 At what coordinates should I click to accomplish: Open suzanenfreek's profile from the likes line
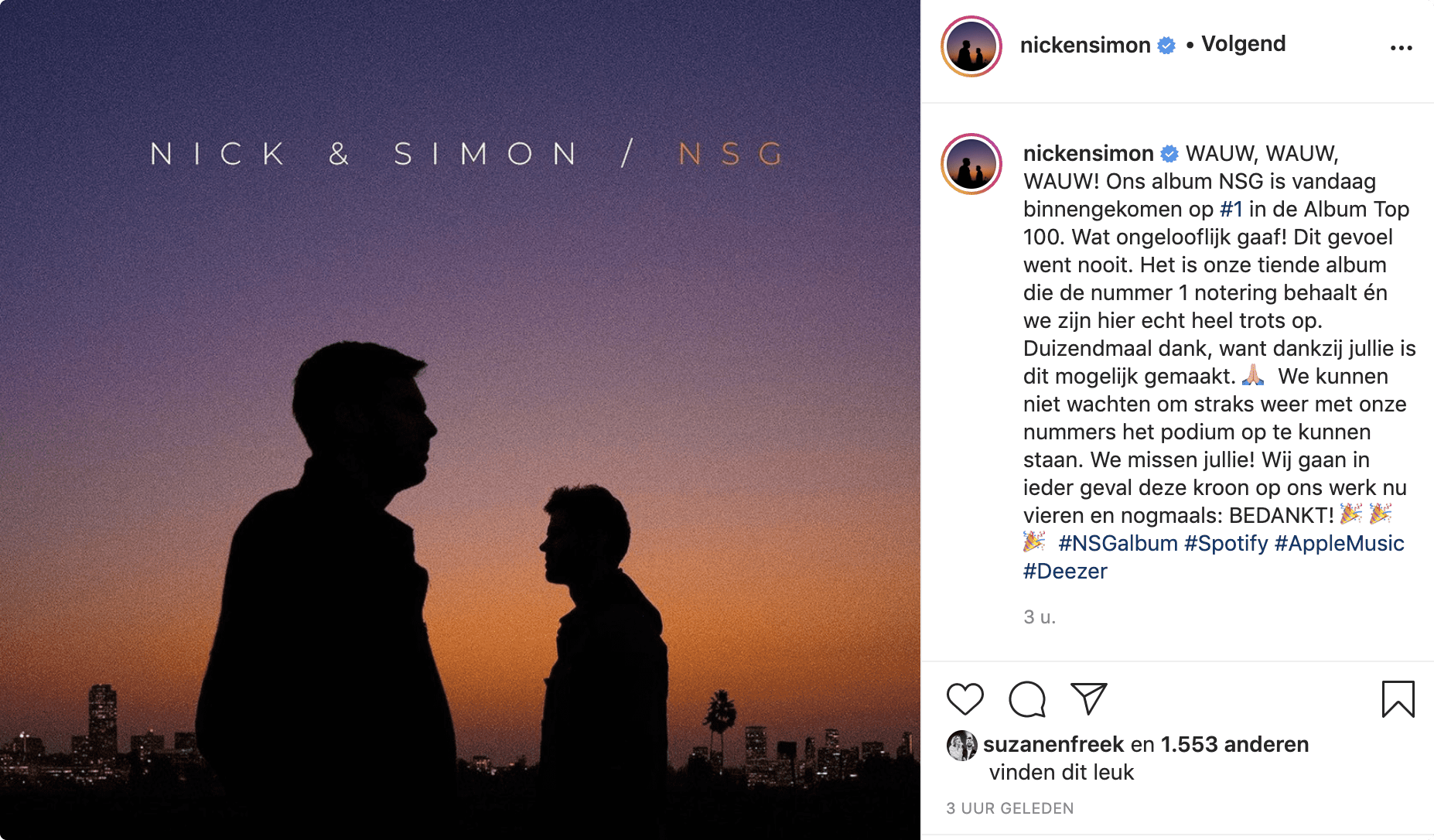pos(1053,743)
